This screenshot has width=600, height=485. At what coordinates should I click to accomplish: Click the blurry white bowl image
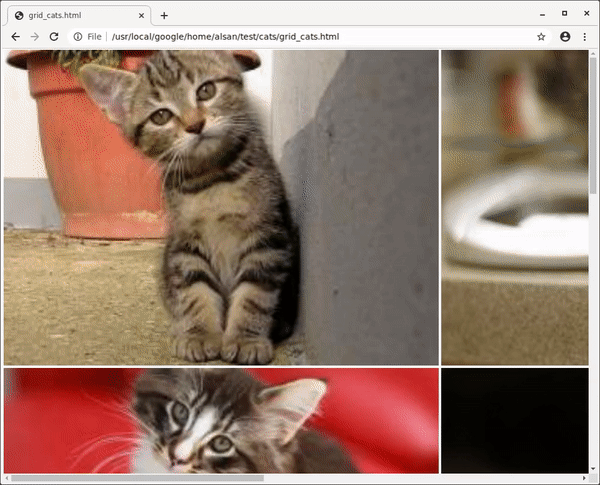point(515,207)
